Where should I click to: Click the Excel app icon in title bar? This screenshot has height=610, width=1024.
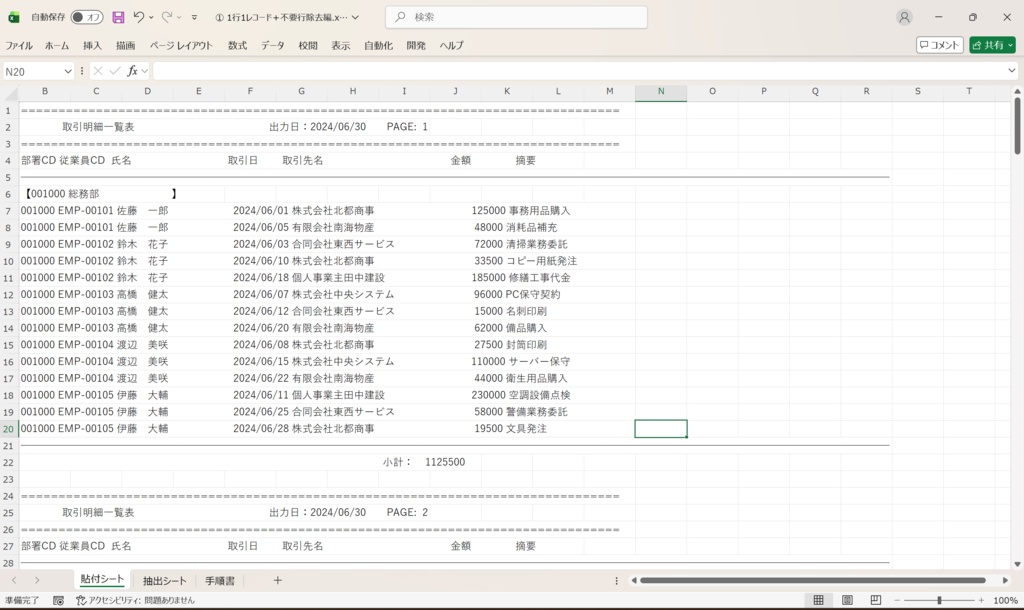(x=13, y=18)
